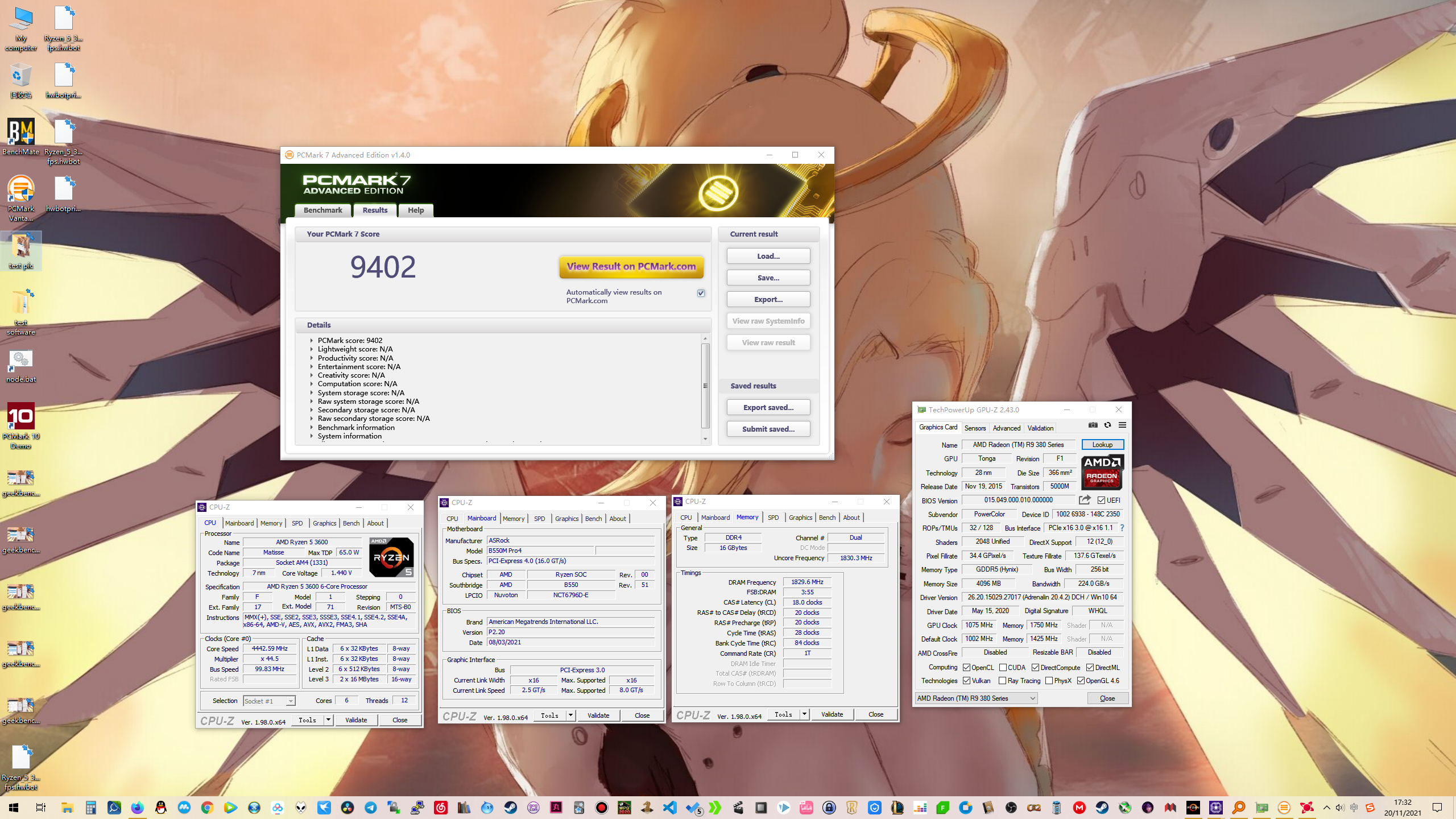Toggle the CUDA checkbox in GPU-Z

(1003, 668)
